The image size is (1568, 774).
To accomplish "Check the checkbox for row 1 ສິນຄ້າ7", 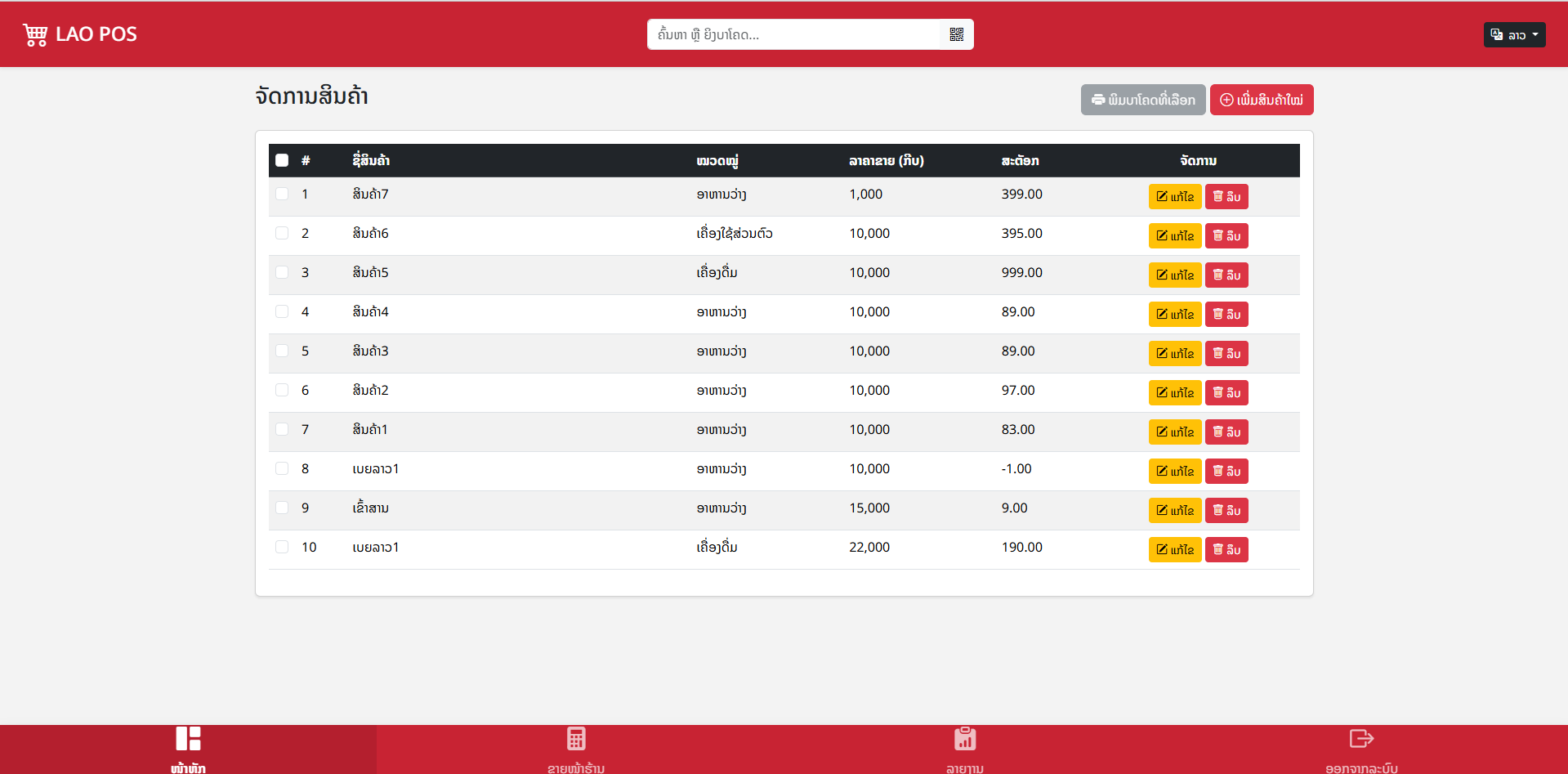I will [282, 194].
